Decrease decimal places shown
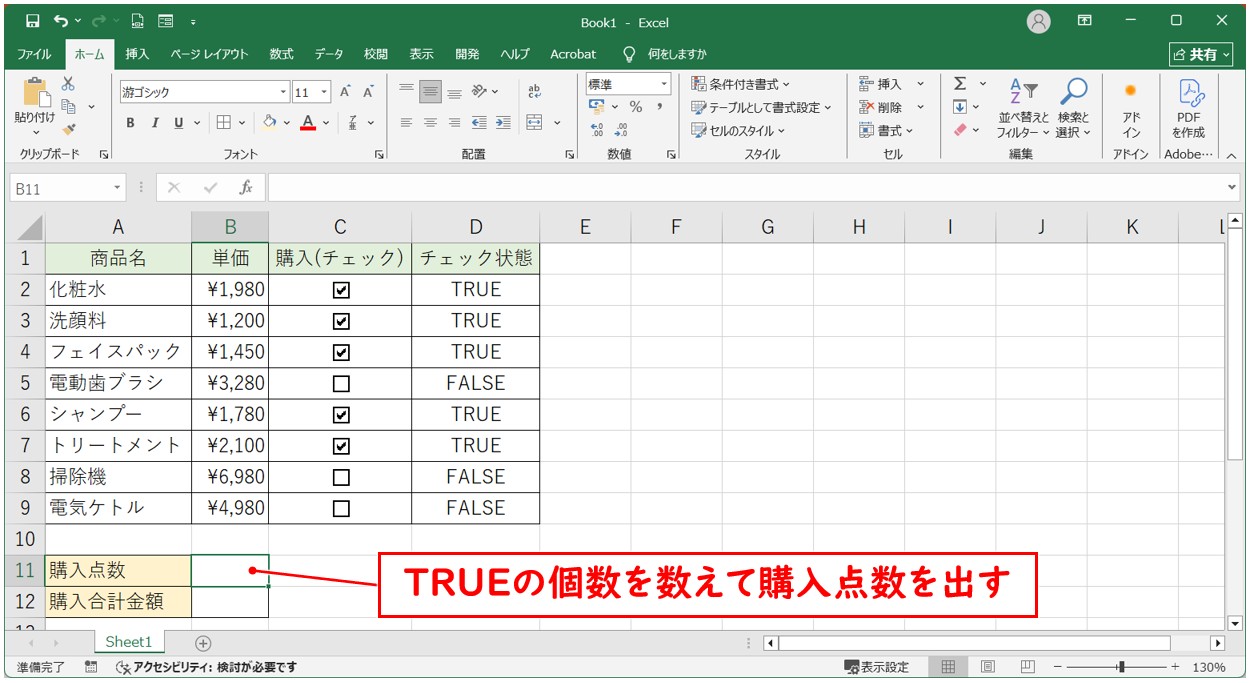The width and height of the screenshot is (1252, 683). click(621, 130)
